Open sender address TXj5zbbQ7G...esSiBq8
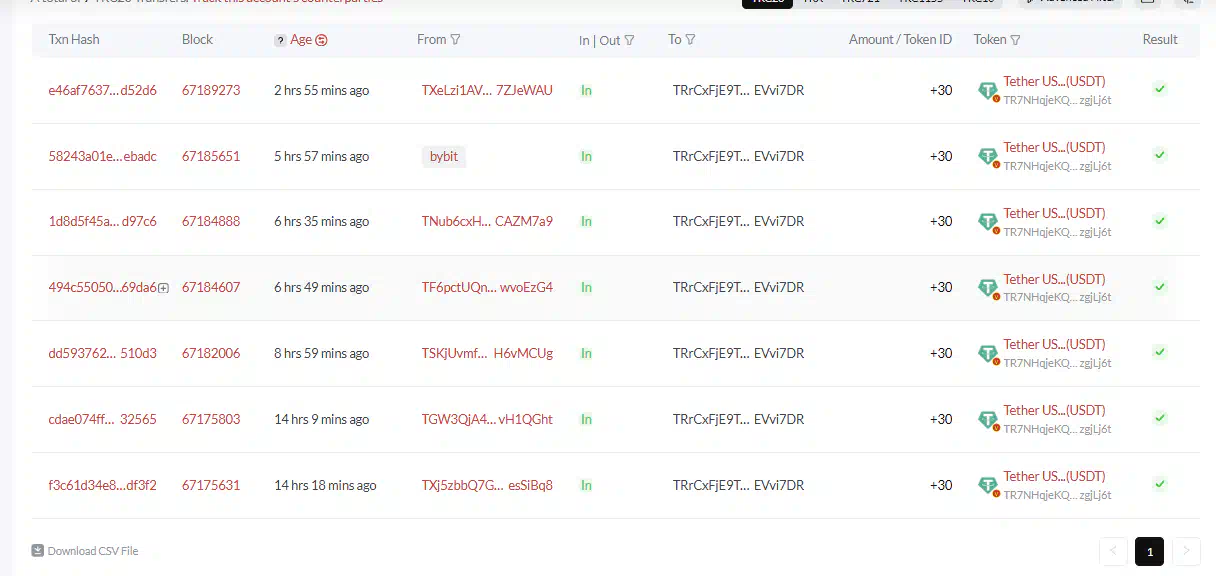 click(487, 486)
